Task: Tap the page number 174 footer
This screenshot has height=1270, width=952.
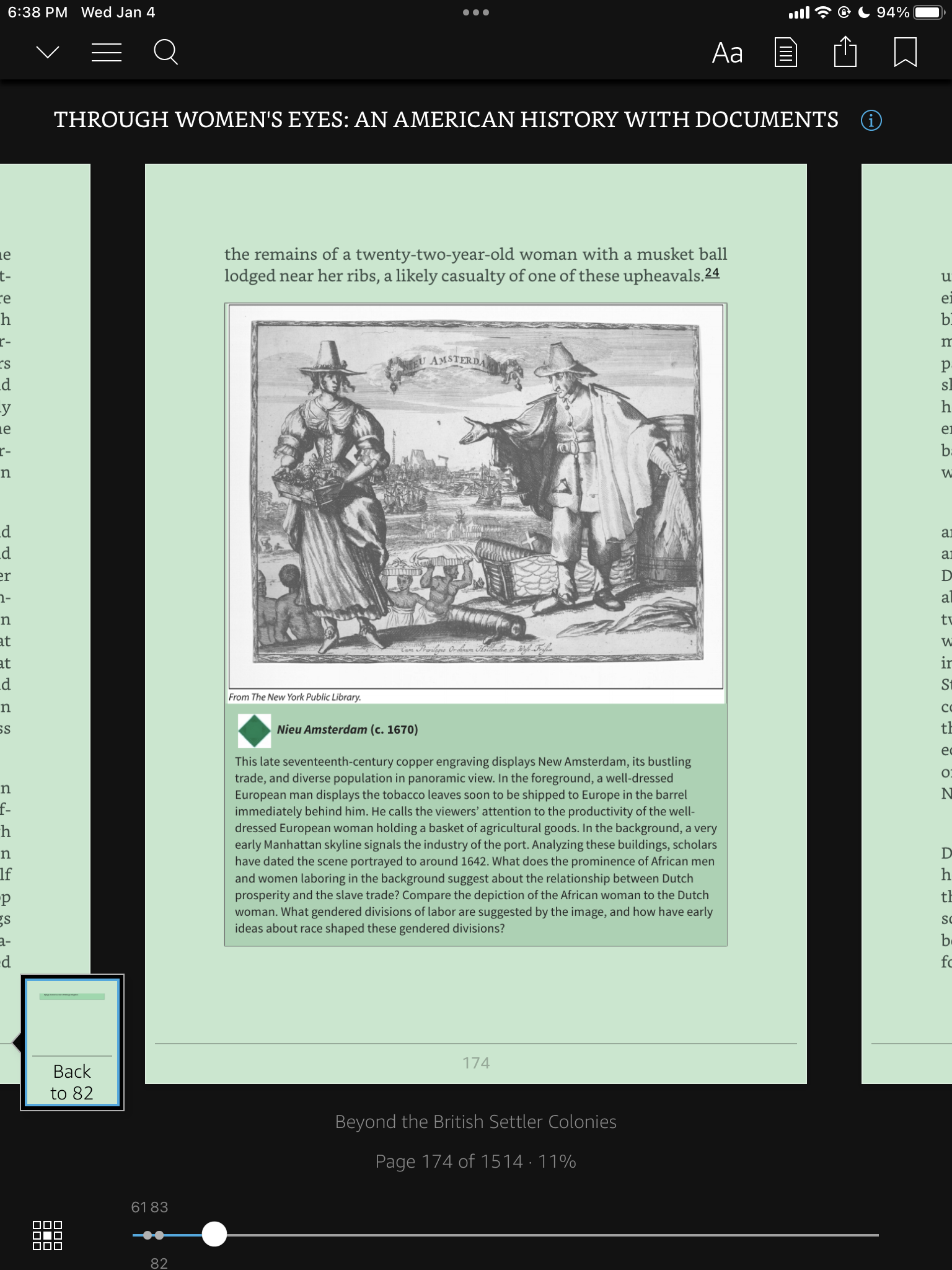Action: coord(476,1063)
